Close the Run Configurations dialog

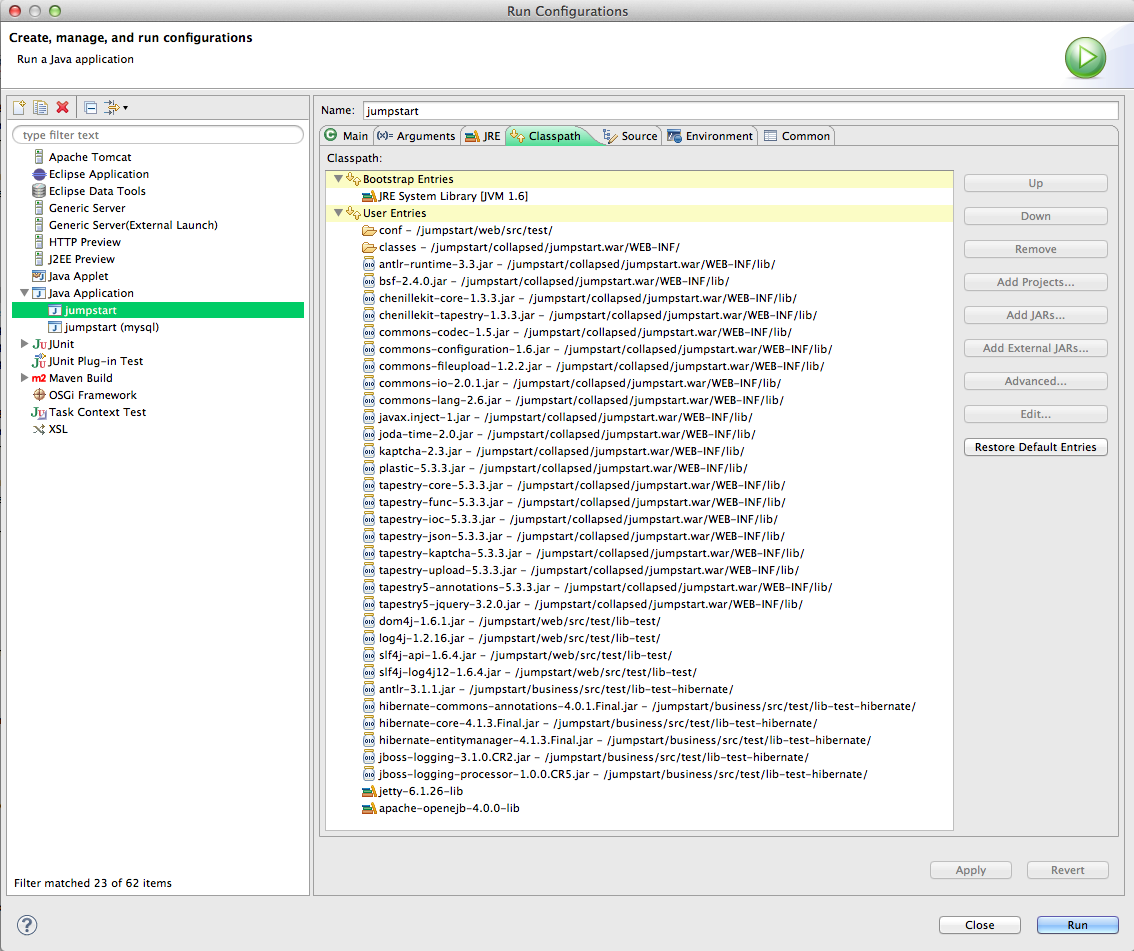coord(980,925)
